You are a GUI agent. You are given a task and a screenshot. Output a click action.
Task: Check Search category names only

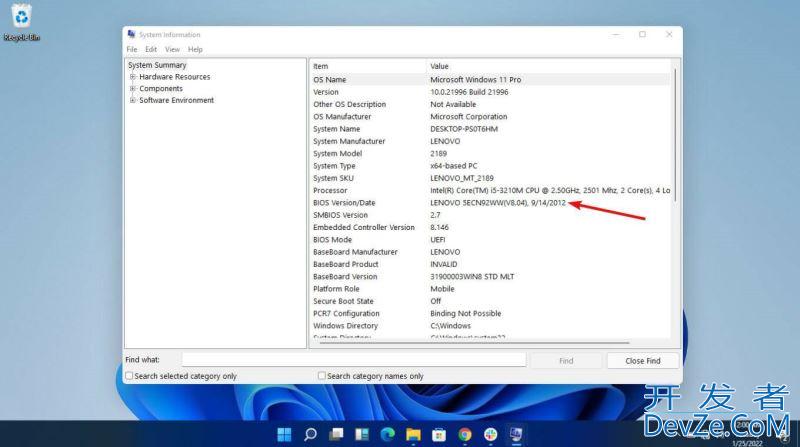point(322,376)
